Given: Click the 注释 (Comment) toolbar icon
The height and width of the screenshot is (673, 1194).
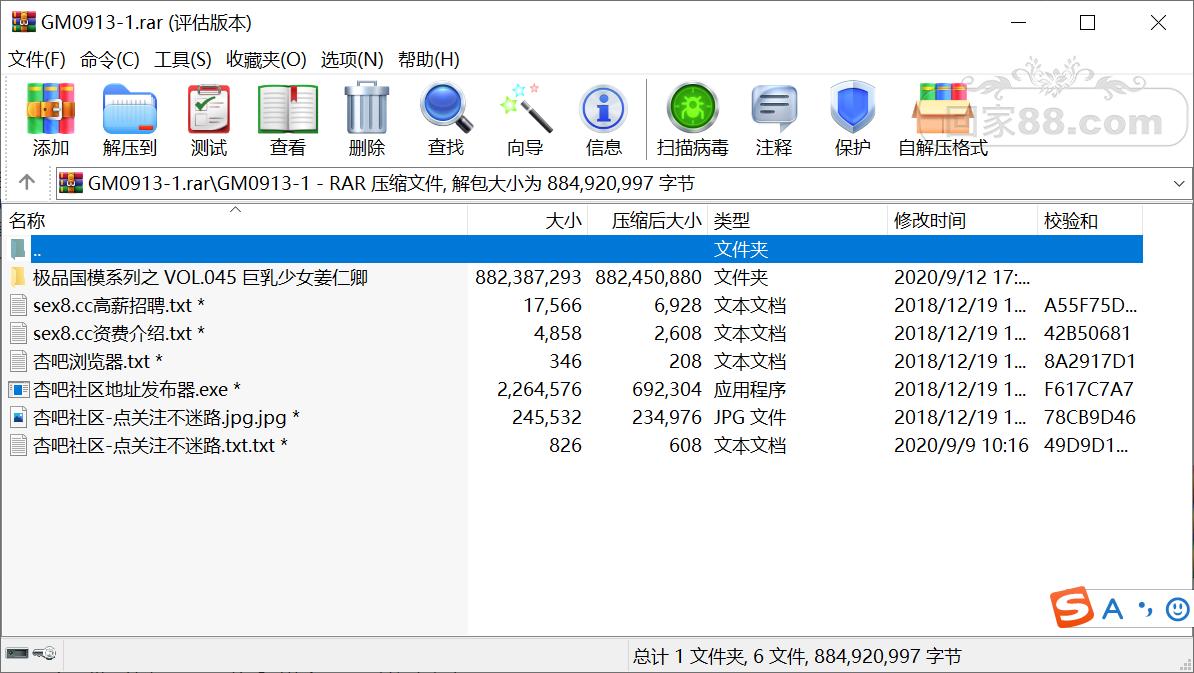Looking at the screenshot, I should click(774, 109).
